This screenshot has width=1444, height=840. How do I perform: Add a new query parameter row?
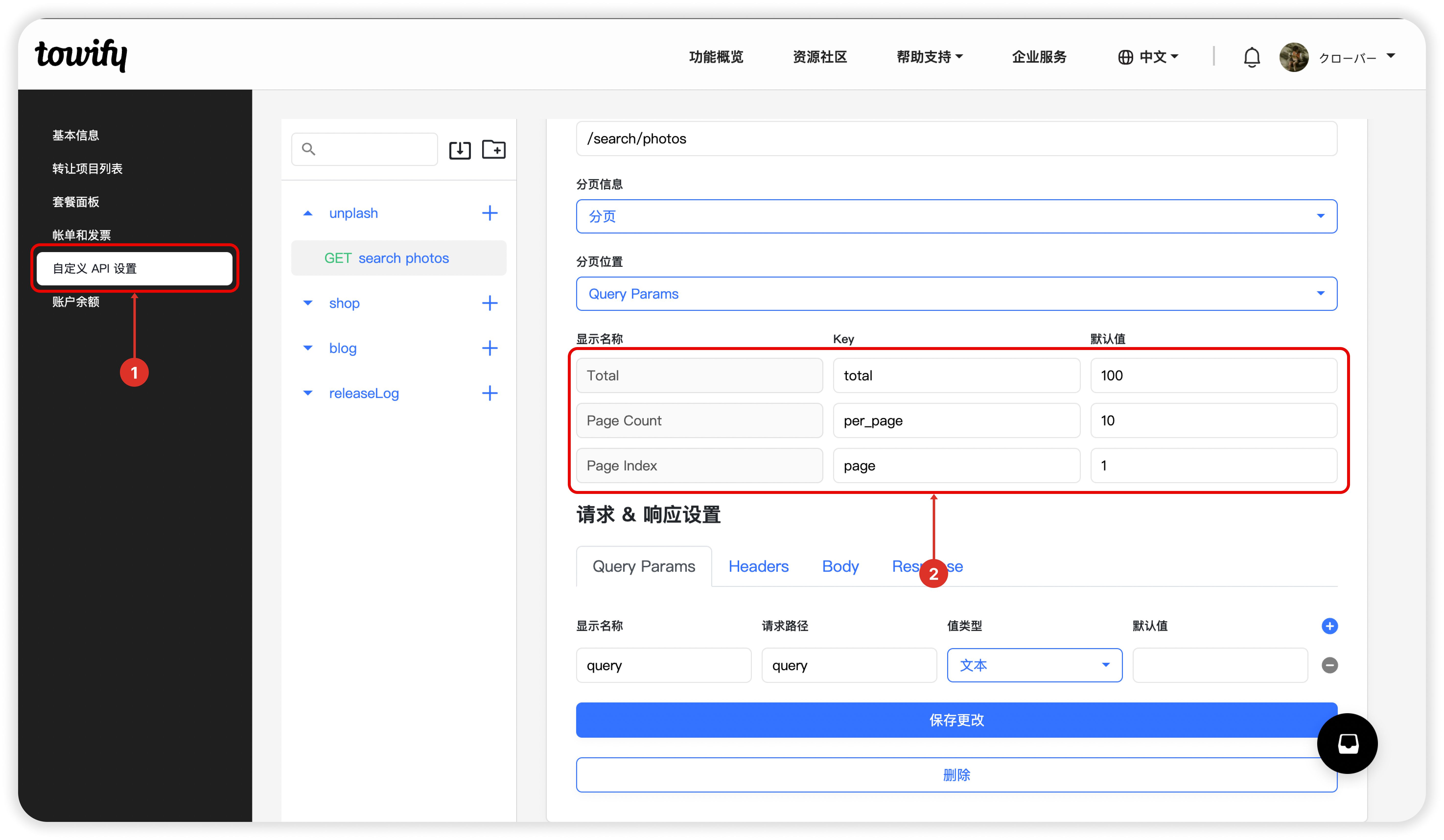(1329, 626)
